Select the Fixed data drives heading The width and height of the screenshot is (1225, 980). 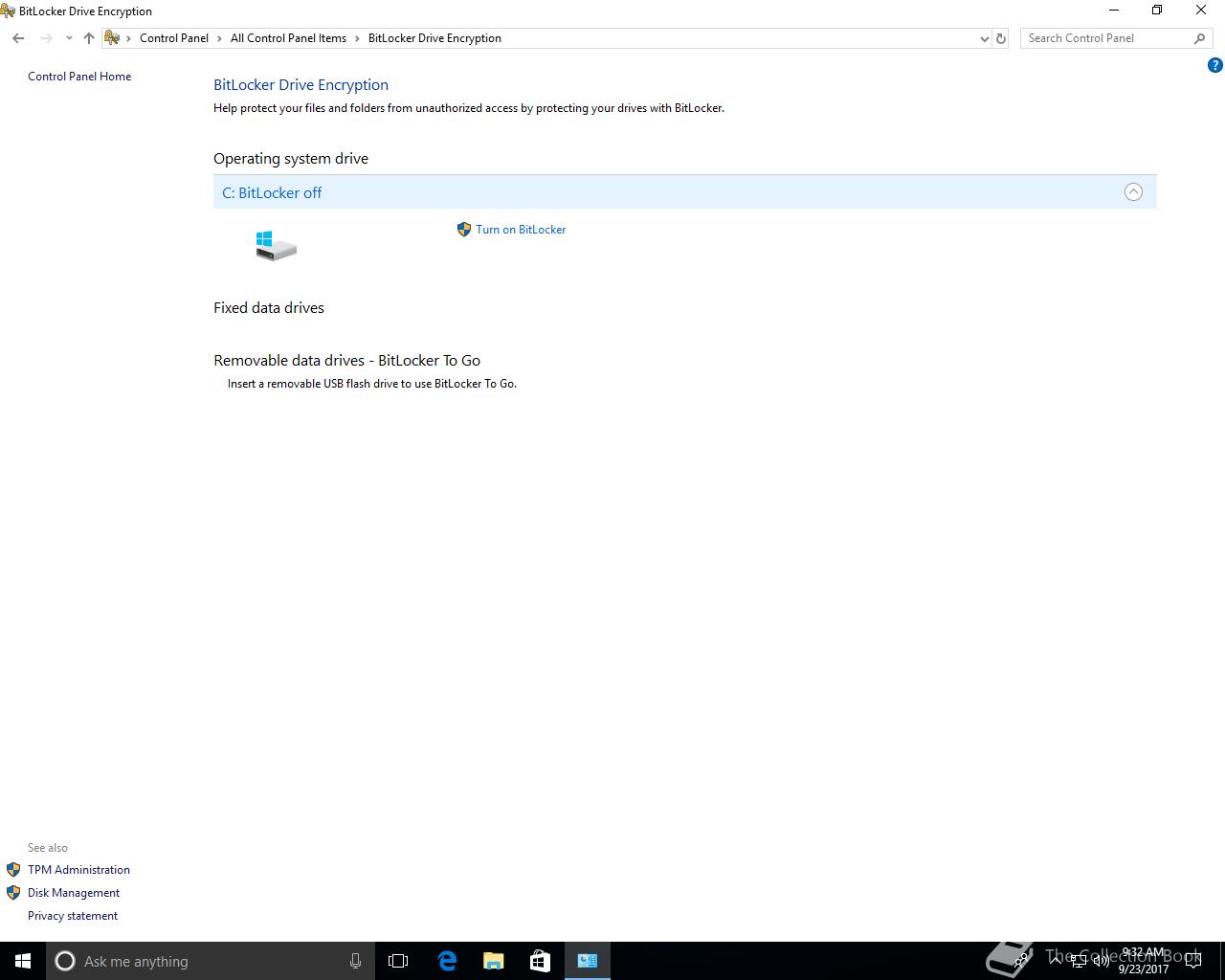(x=269, y=308)
